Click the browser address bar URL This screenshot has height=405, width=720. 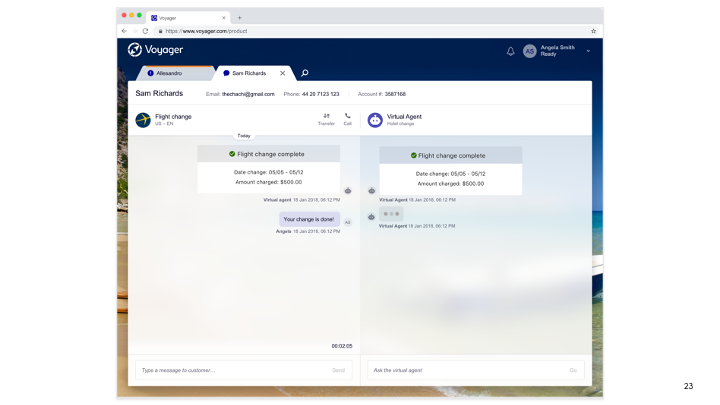click(x=206, y=31)
